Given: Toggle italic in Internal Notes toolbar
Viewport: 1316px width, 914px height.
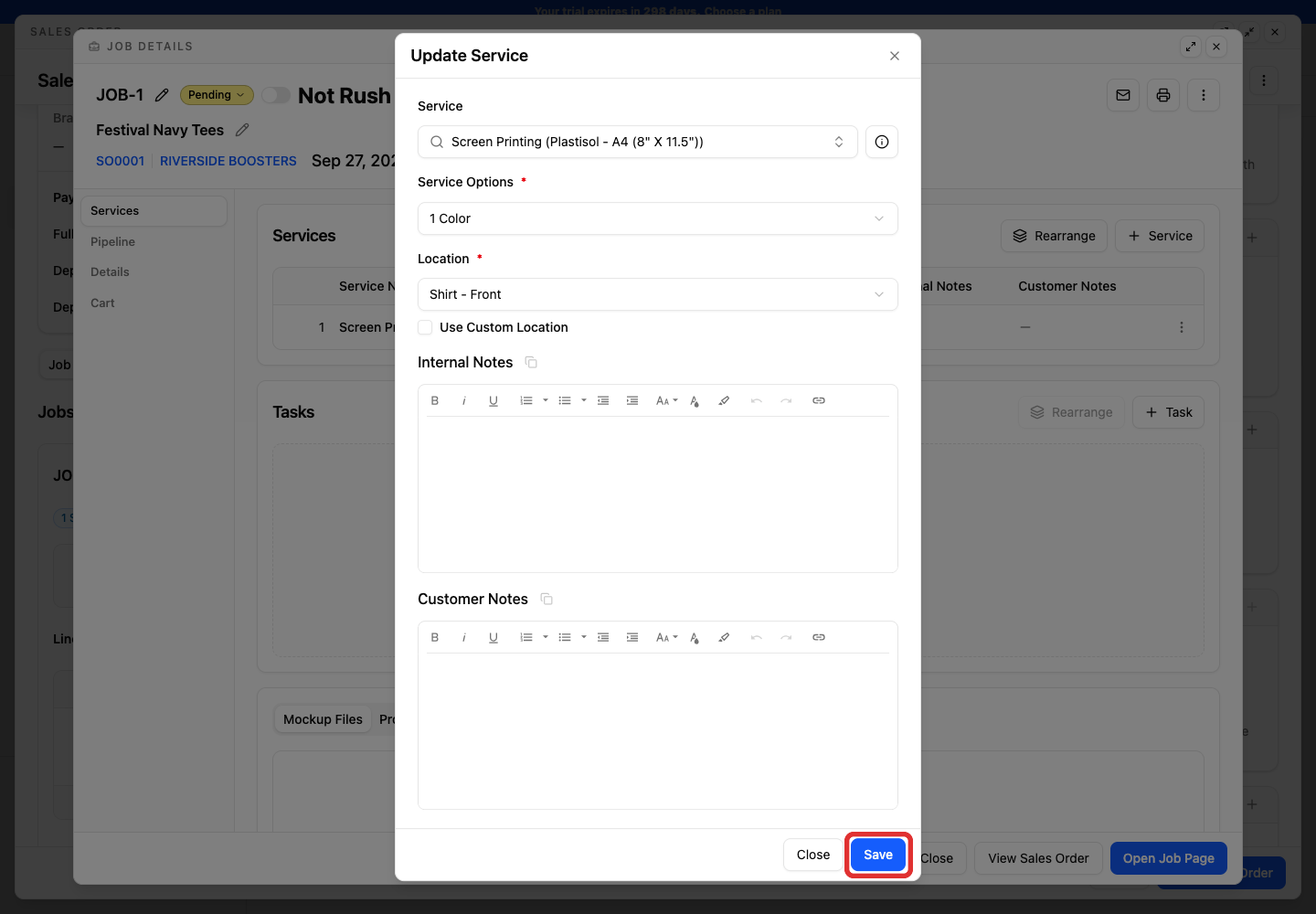Looking at the screenshot, I should click(464, 400).
